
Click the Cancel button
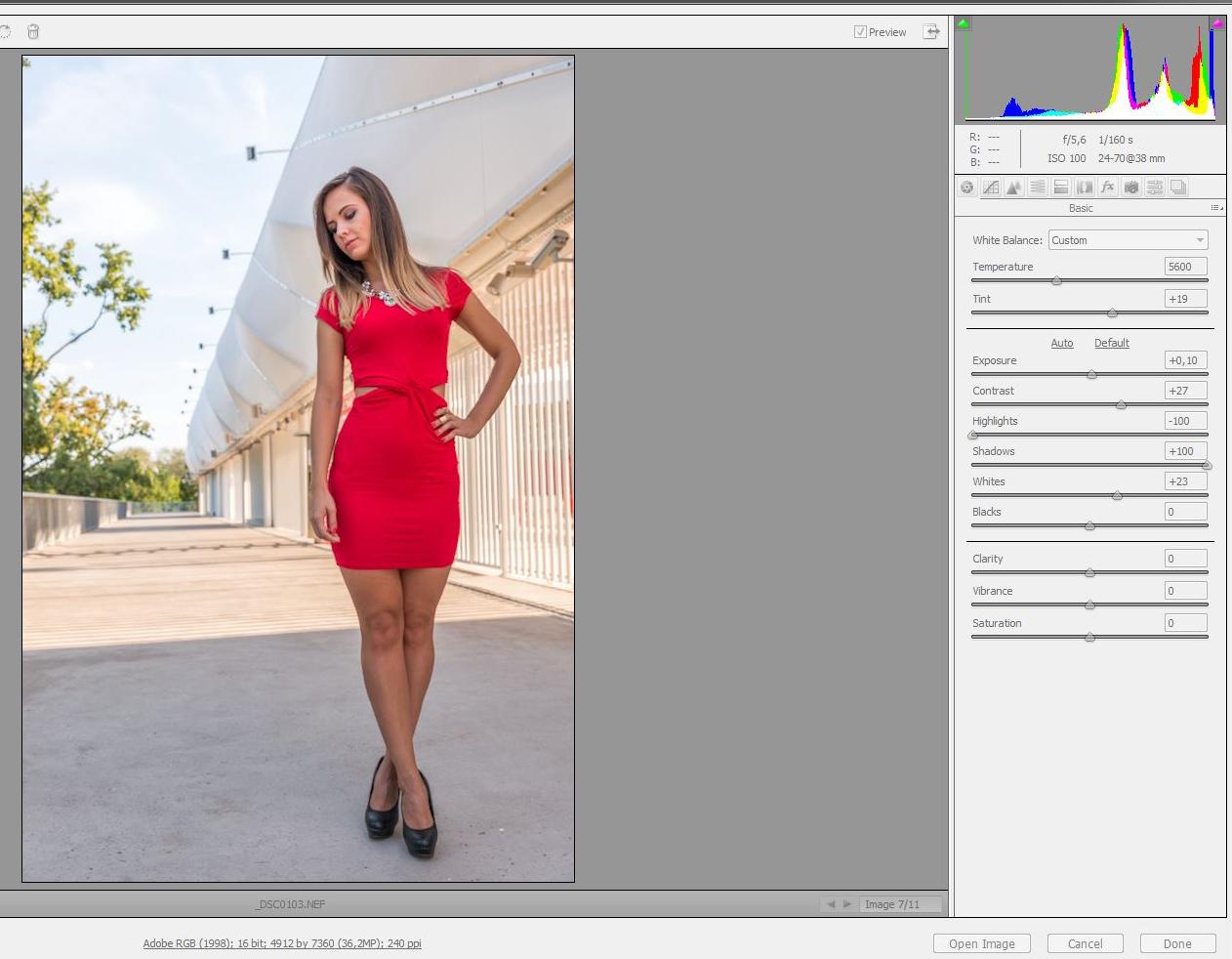(1085, 943)
